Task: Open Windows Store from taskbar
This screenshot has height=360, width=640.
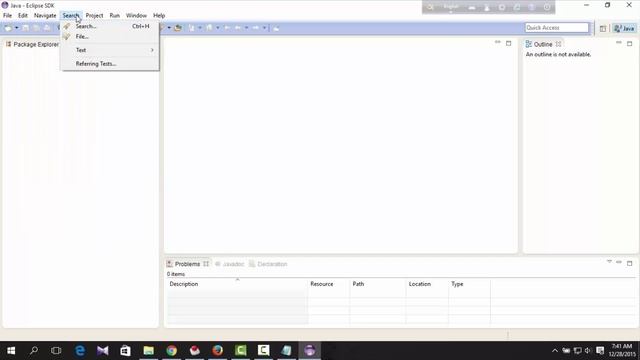Action: pos(125,351)
